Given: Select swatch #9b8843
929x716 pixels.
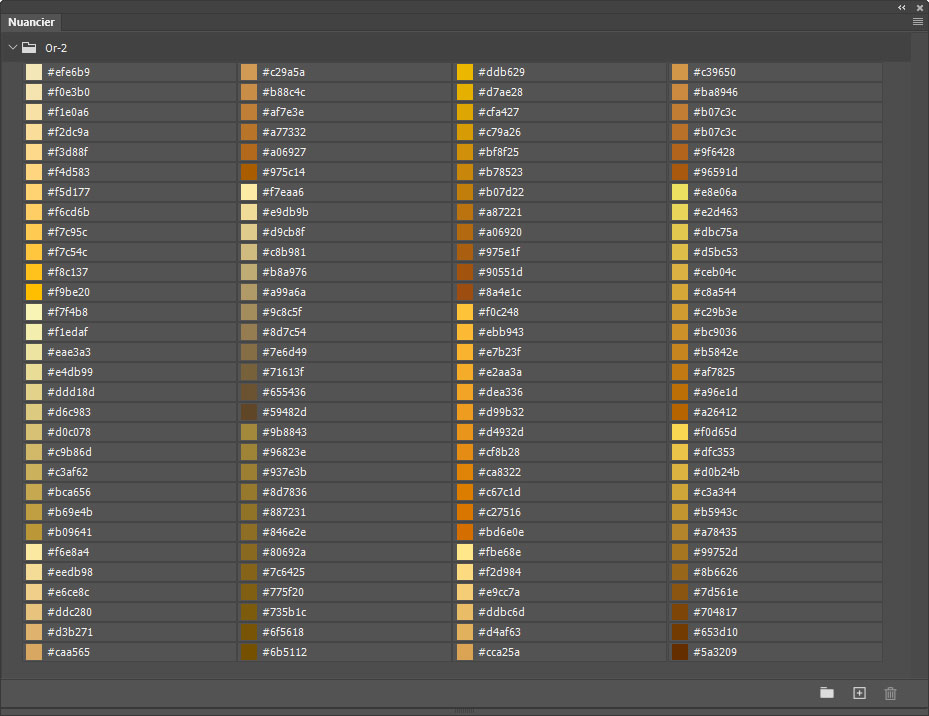Looking at the screenshot, I should tap(249, 432).
